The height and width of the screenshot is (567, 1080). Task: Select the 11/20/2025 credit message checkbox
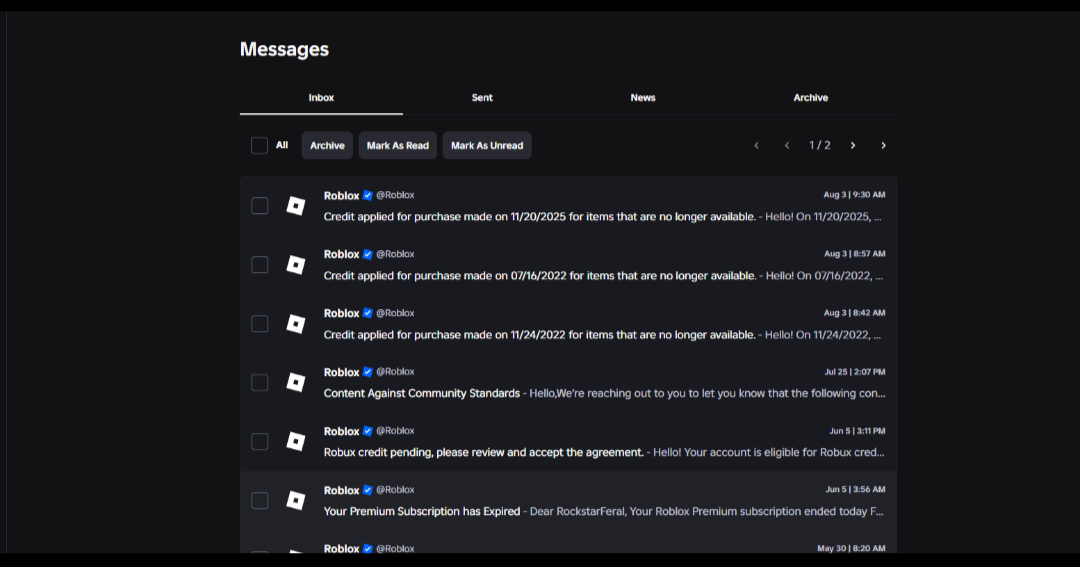[x=260, y=205]
